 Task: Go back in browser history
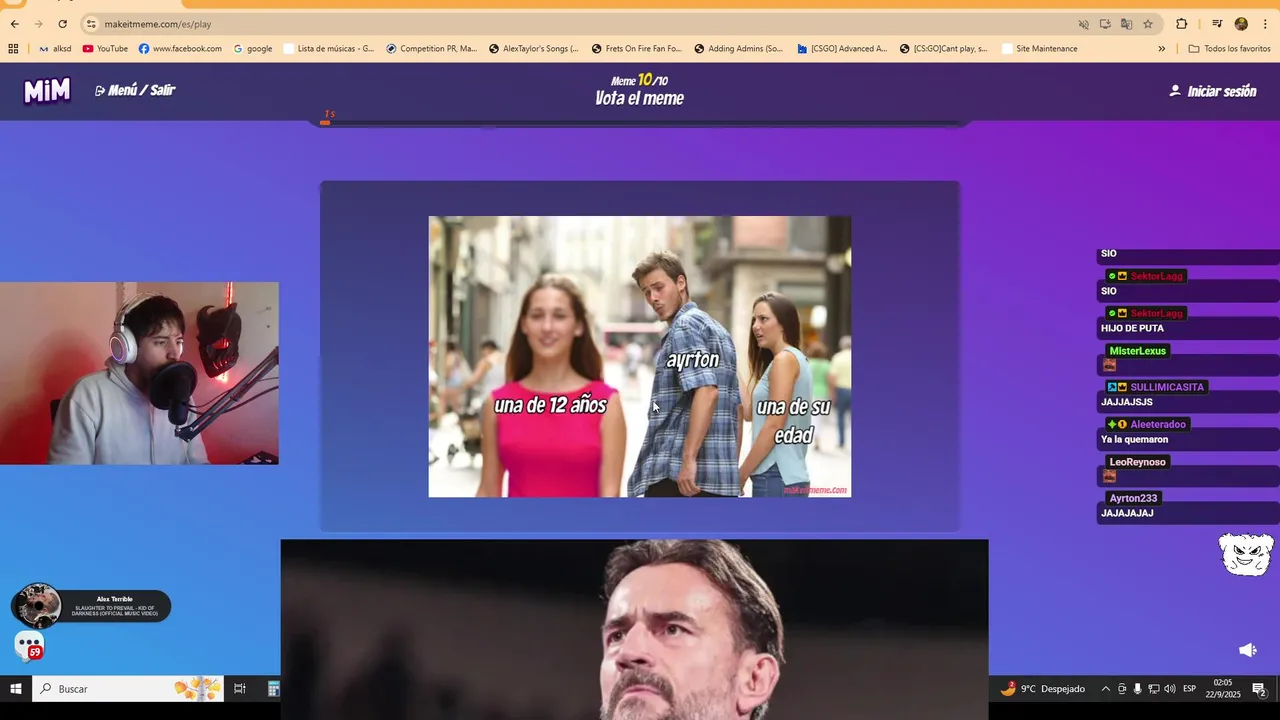coord(14,24)
